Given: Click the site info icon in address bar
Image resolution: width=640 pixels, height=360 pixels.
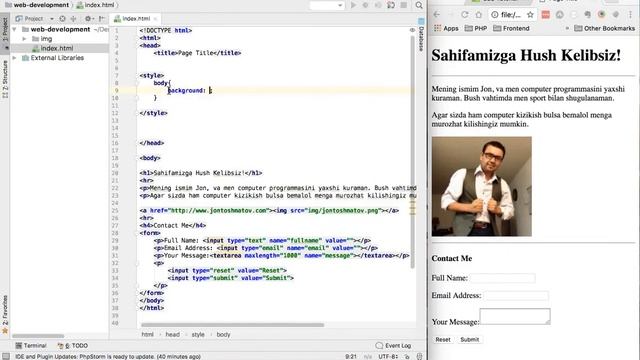Looking at the screenshot, I should [x=495, y=15].
